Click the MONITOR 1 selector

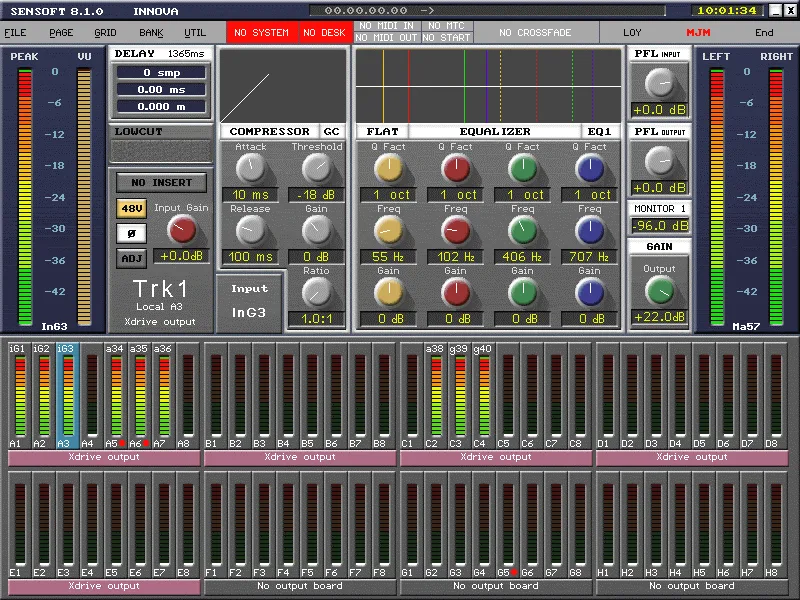coord(660,208)
